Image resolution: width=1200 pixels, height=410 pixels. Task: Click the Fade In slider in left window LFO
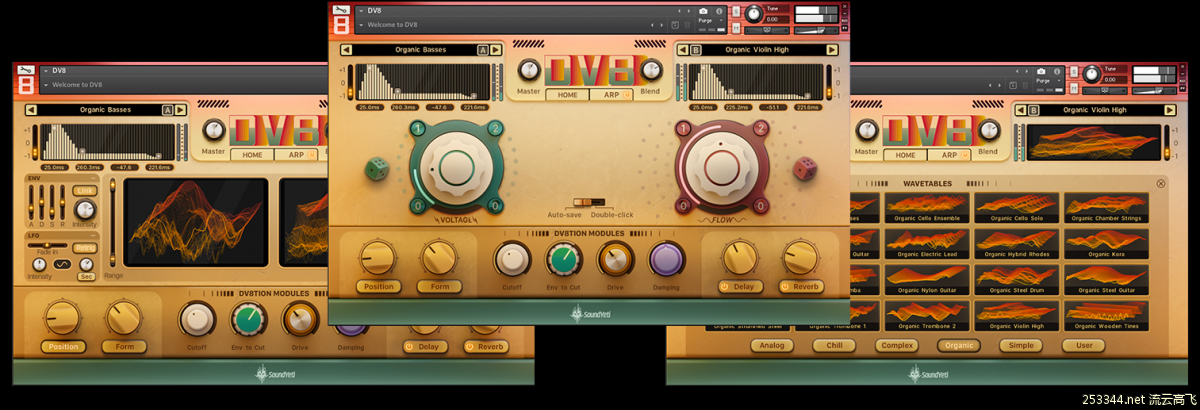point(46,244)
